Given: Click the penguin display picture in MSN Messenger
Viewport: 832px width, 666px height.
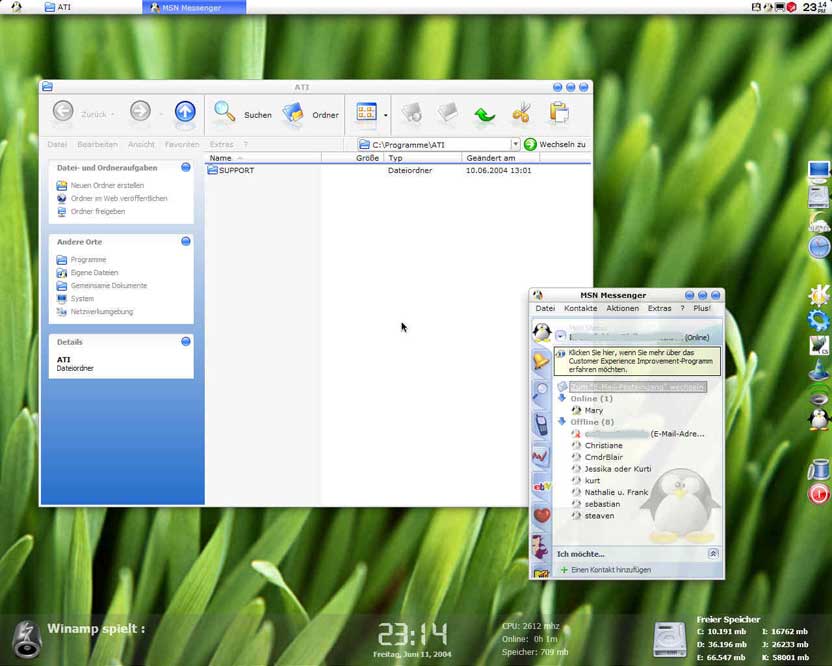Looking at the screenshot, I should (542, 333).
